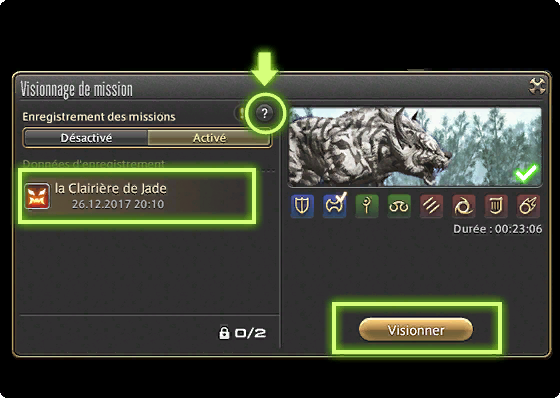Viewport: 560px width, 400px height.
Task: Select the Black Mage comet icon
Action: point(528,206)
